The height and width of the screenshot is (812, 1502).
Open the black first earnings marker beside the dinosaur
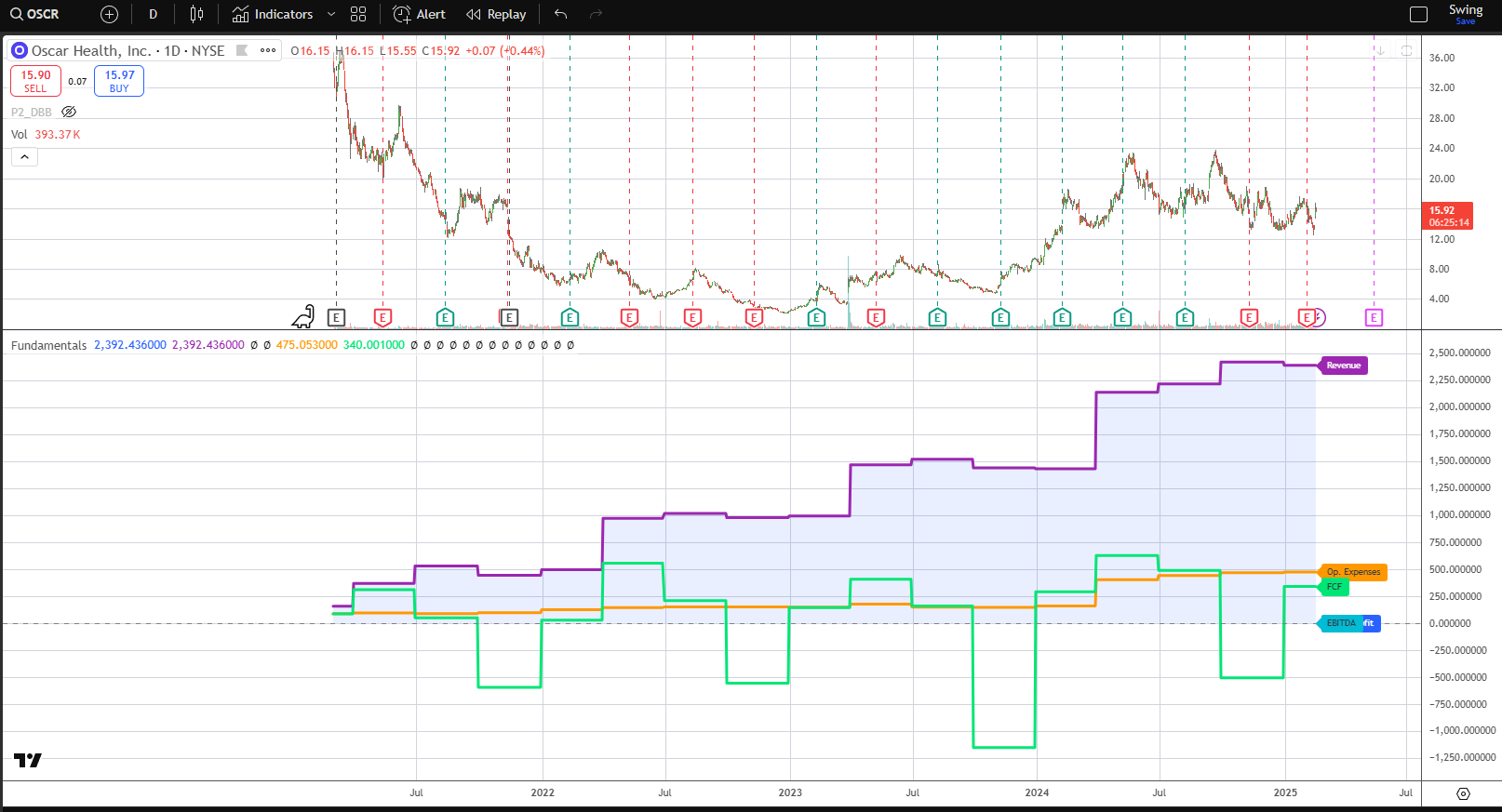click(337, 318)
